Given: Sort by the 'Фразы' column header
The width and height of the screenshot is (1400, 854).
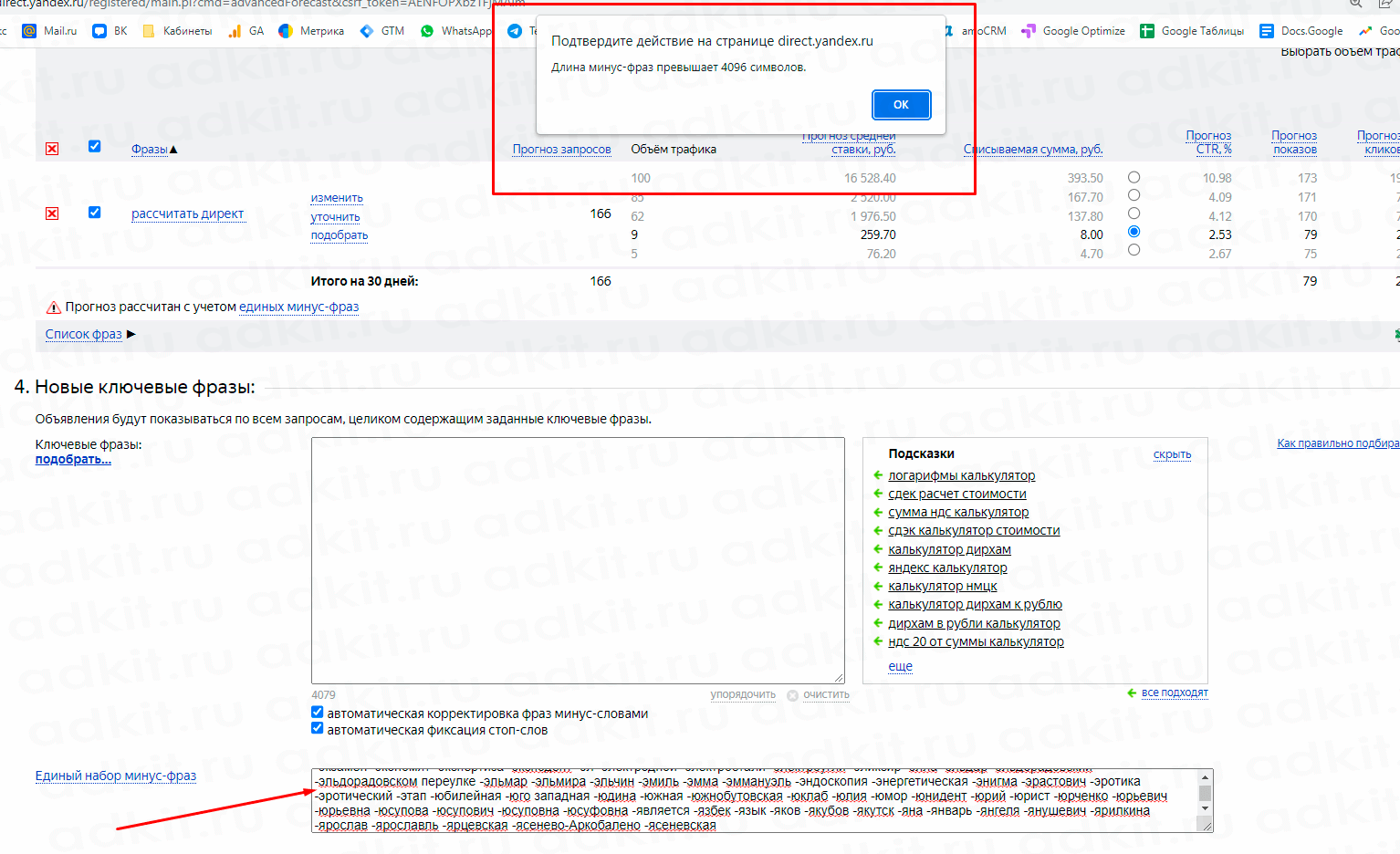Looking at the screenshot, I should (x=150, y=149).
